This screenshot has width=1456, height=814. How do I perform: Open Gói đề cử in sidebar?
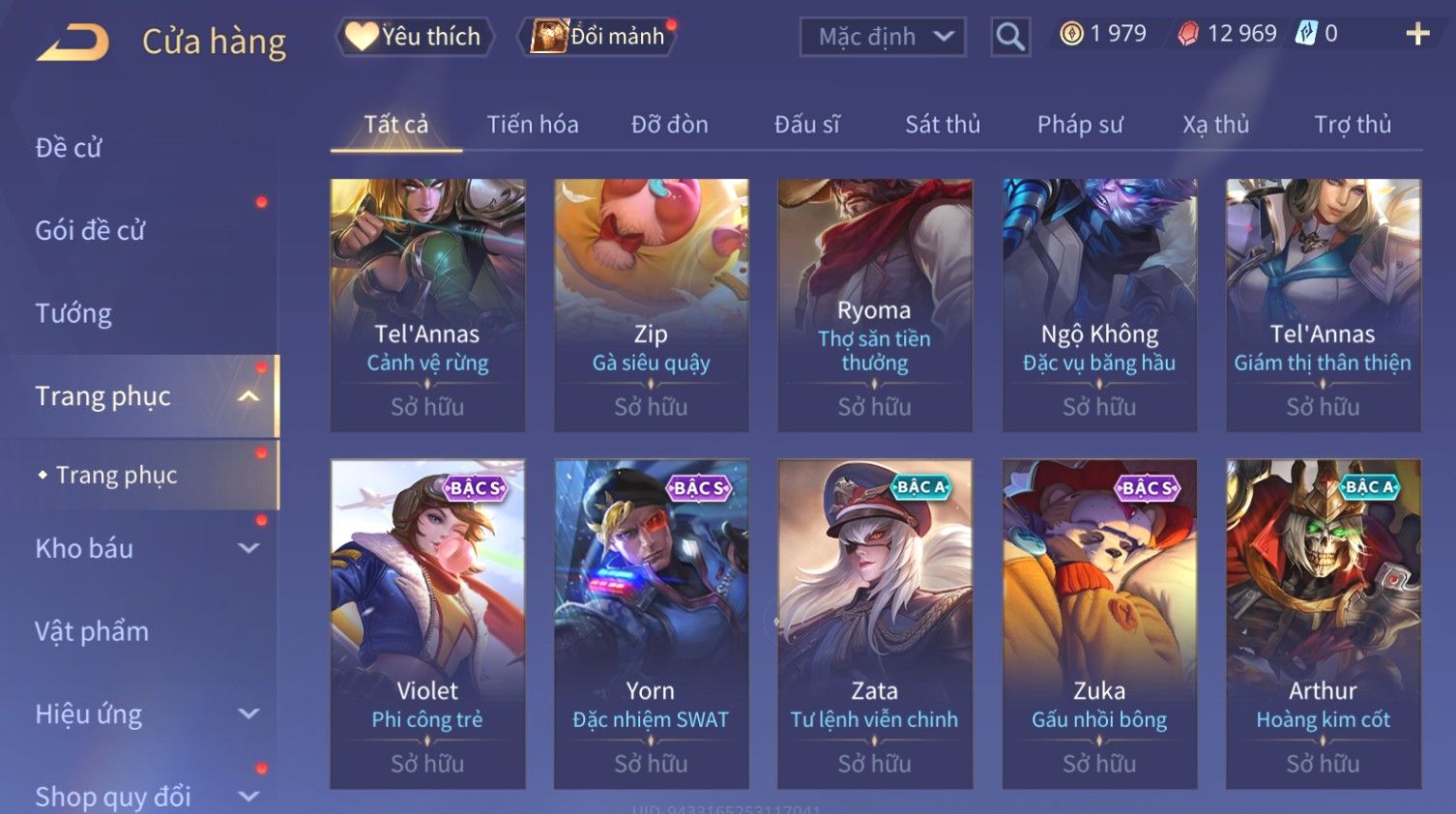[90, 230]
